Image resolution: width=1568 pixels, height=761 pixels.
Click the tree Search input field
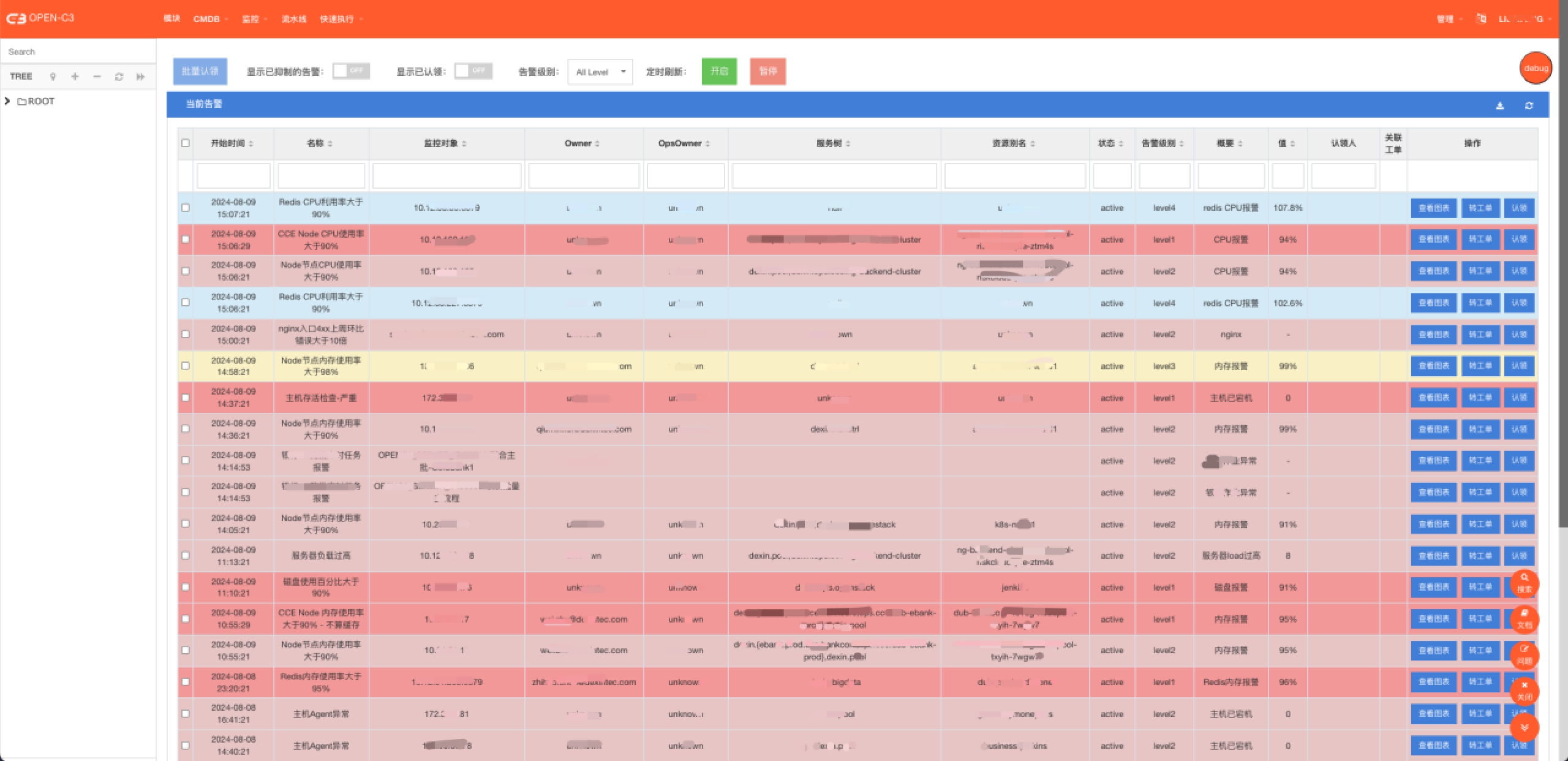point(78,51)
